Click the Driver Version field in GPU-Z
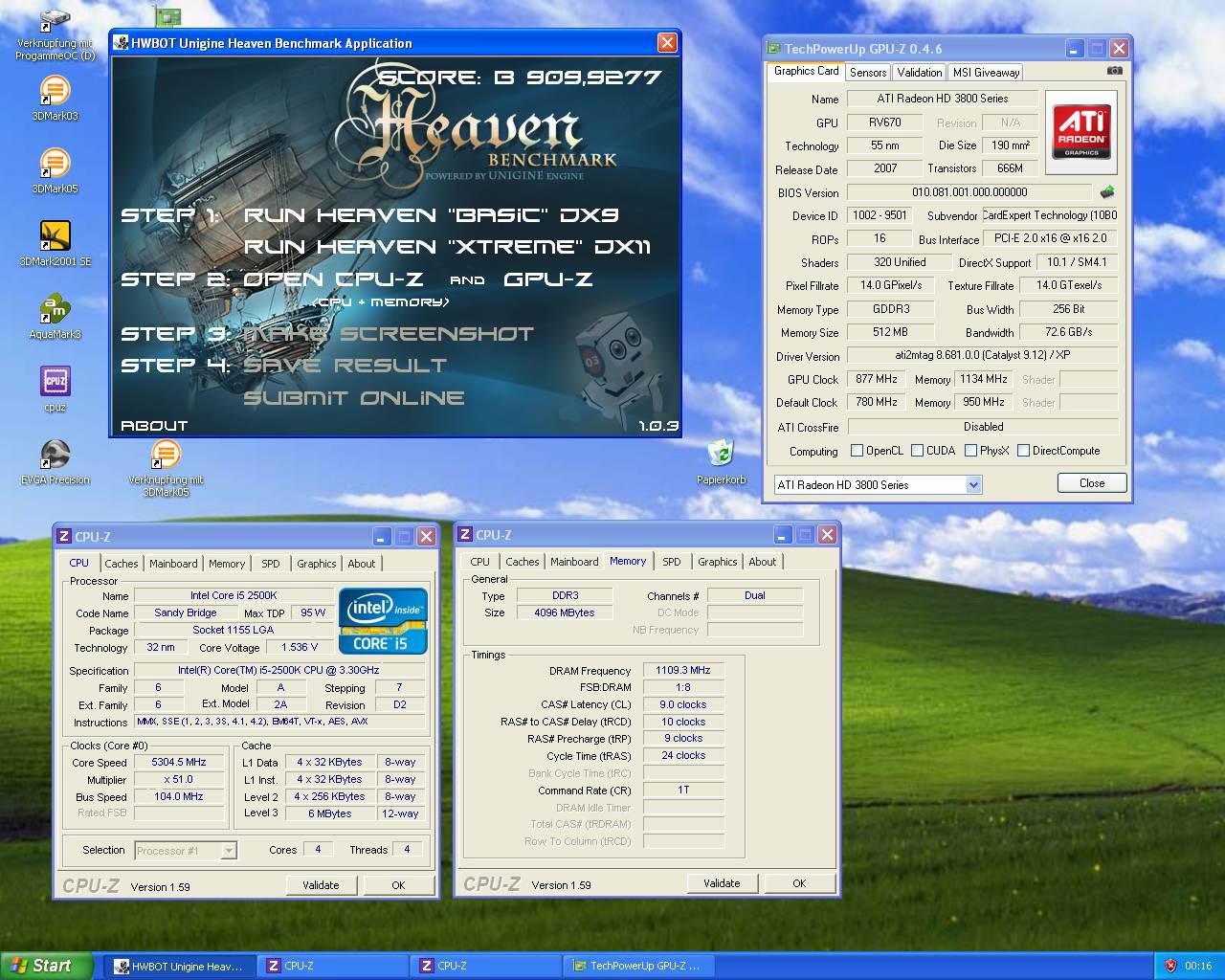 coord(983,356)
